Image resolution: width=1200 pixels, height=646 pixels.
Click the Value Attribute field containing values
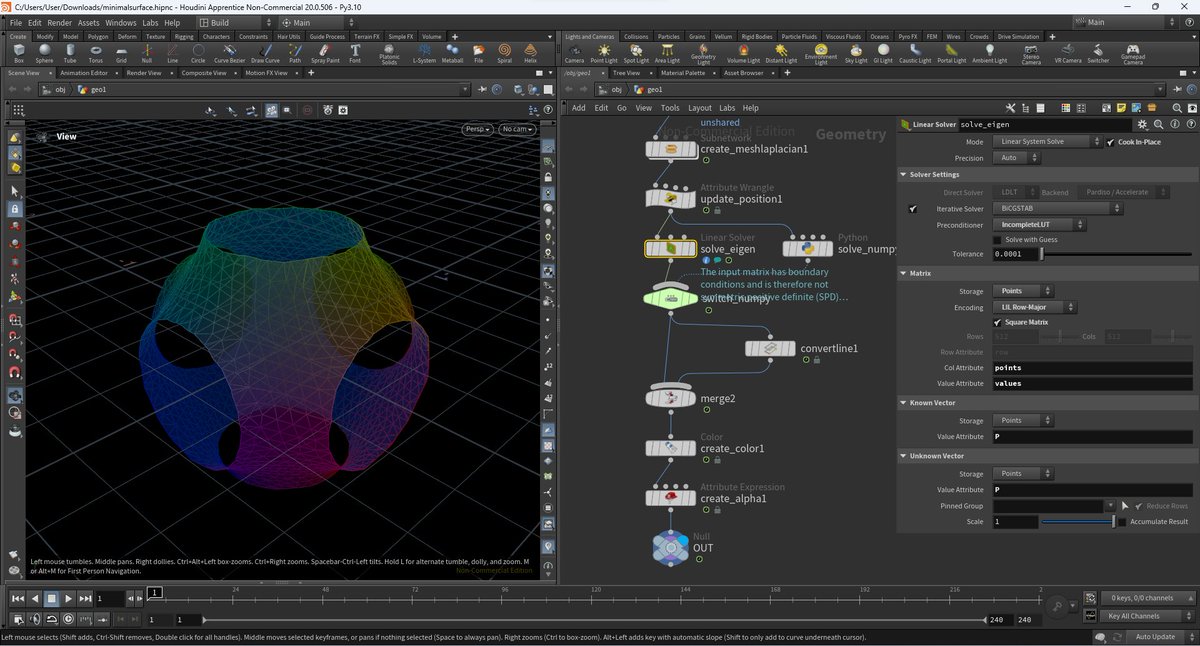tap(1092, 383)
